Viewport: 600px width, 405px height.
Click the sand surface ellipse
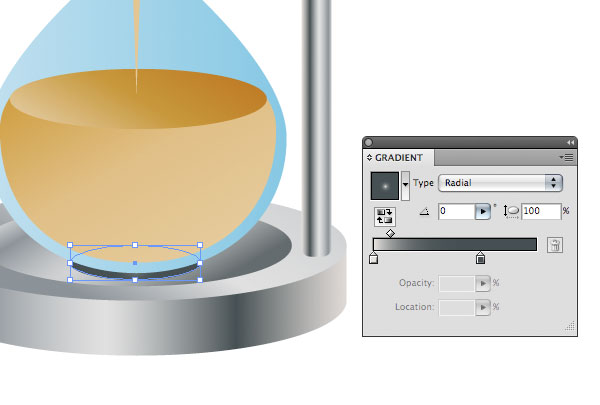138,99
